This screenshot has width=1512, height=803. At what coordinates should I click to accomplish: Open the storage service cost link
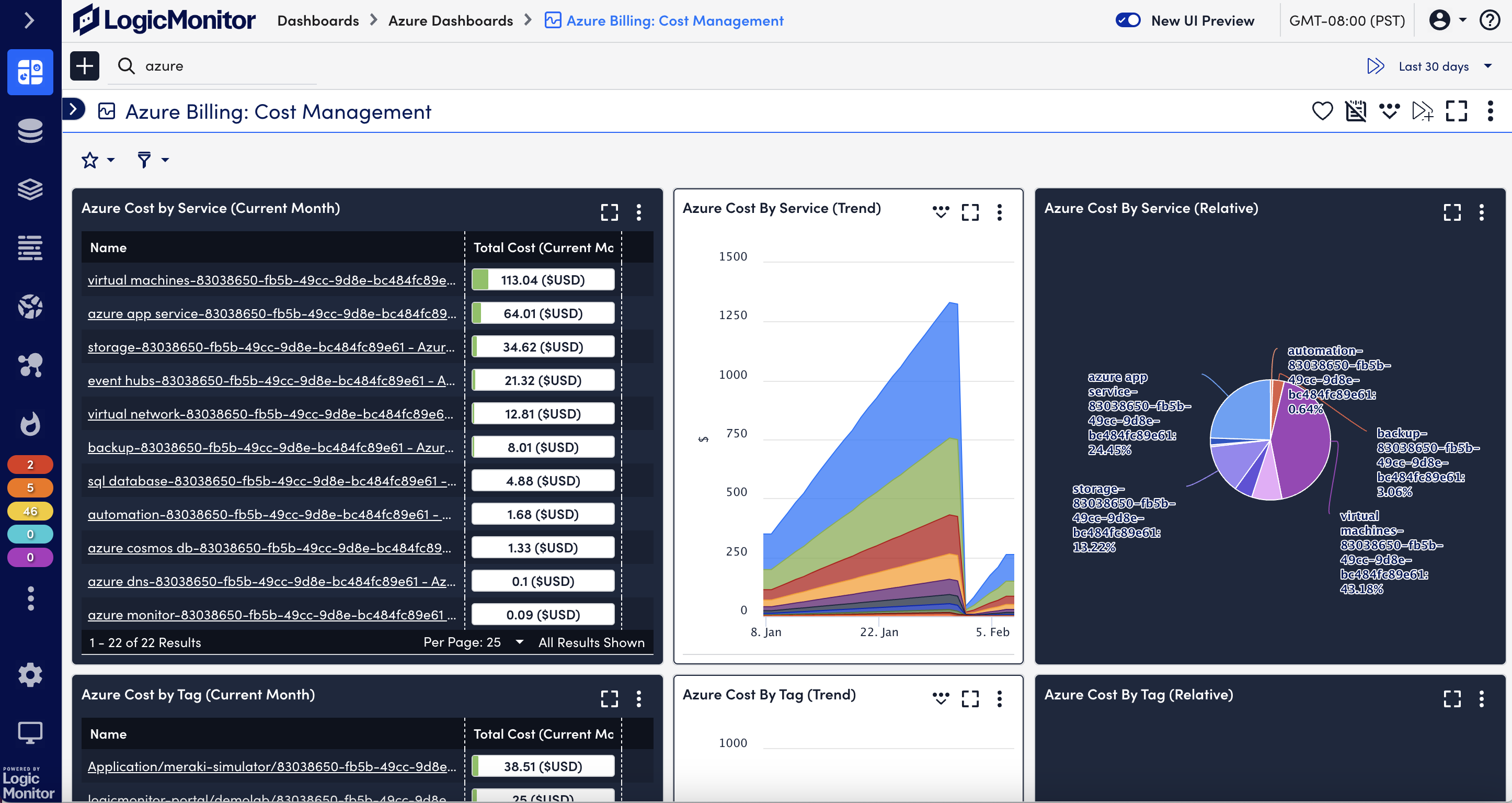(x=271, y=347)
